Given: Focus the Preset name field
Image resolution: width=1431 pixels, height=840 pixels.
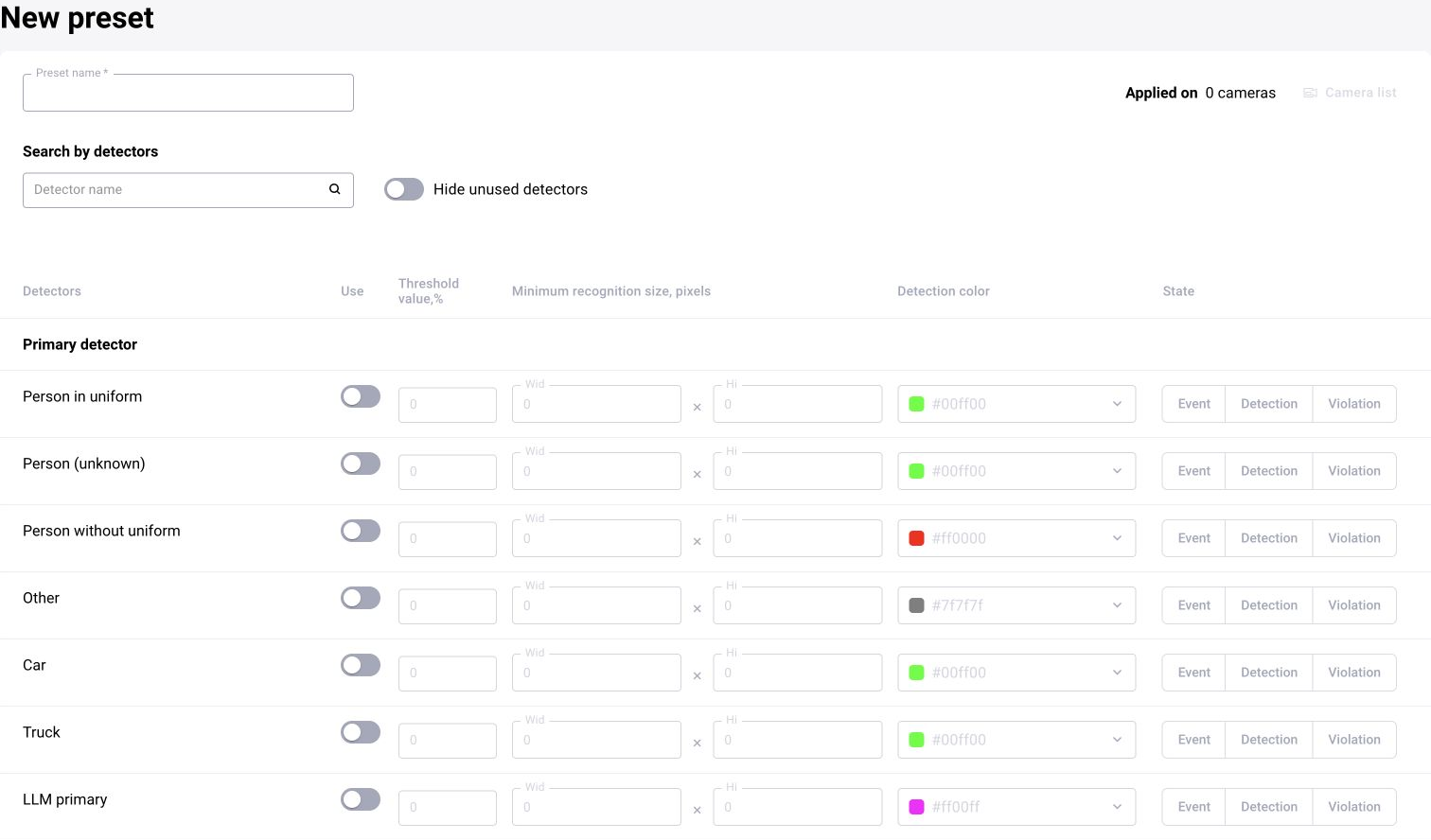Looking at the screenshot, I should tap(188, 93).
